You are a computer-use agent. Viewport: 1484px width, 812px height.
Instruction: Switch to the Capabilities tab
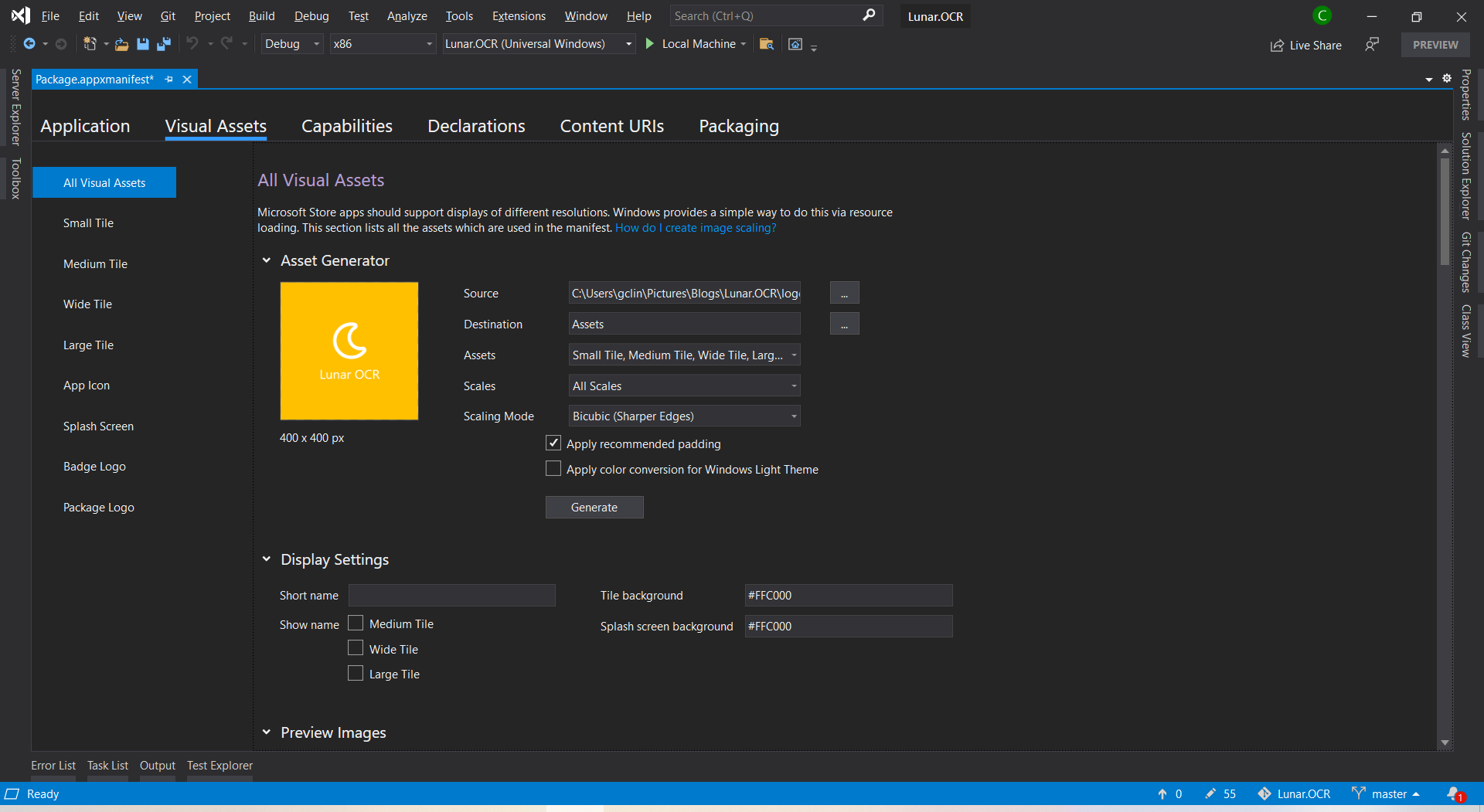pyautogui.click(x=346, y=126)
